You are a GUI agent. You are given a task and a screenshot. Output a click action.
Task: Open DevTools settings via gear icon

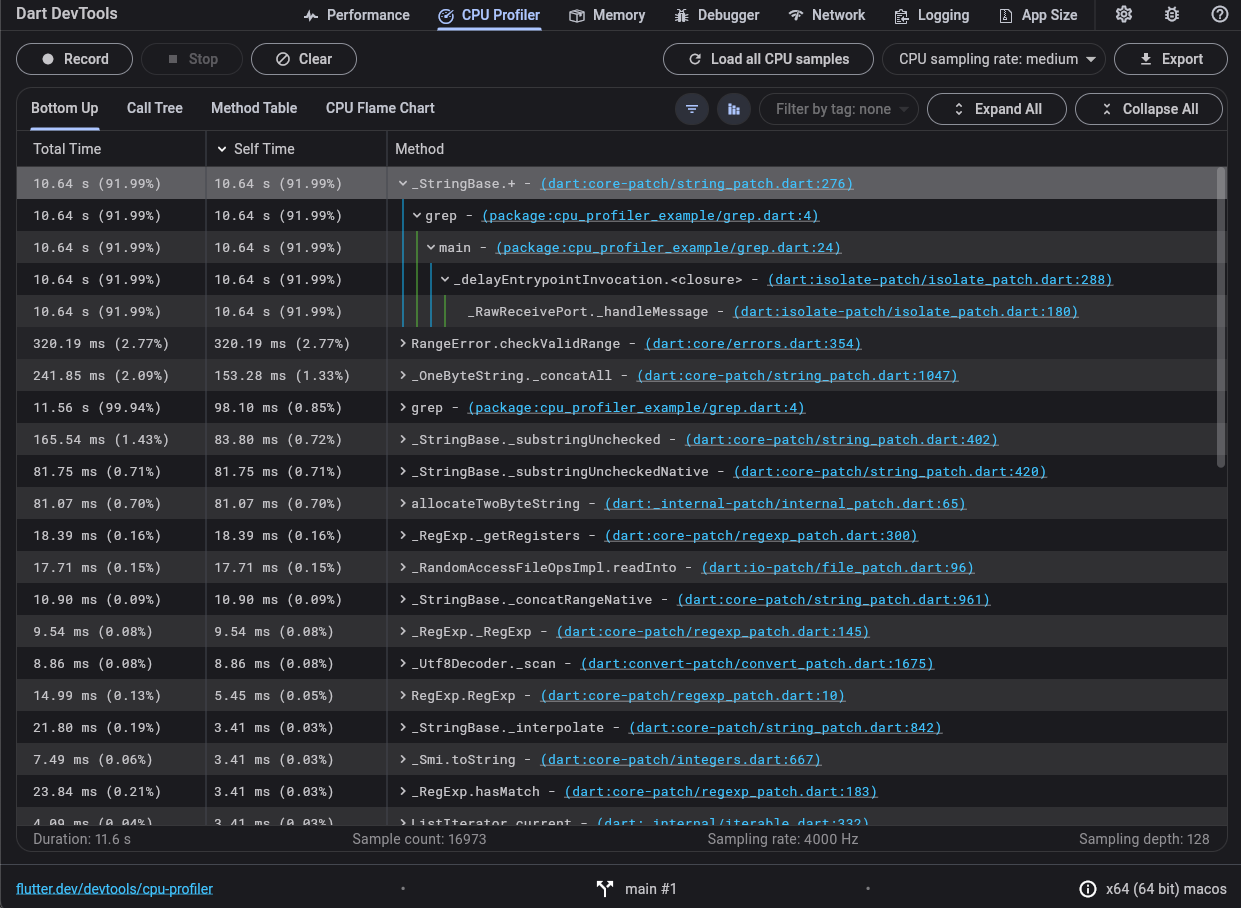(x=1124, y=14)
